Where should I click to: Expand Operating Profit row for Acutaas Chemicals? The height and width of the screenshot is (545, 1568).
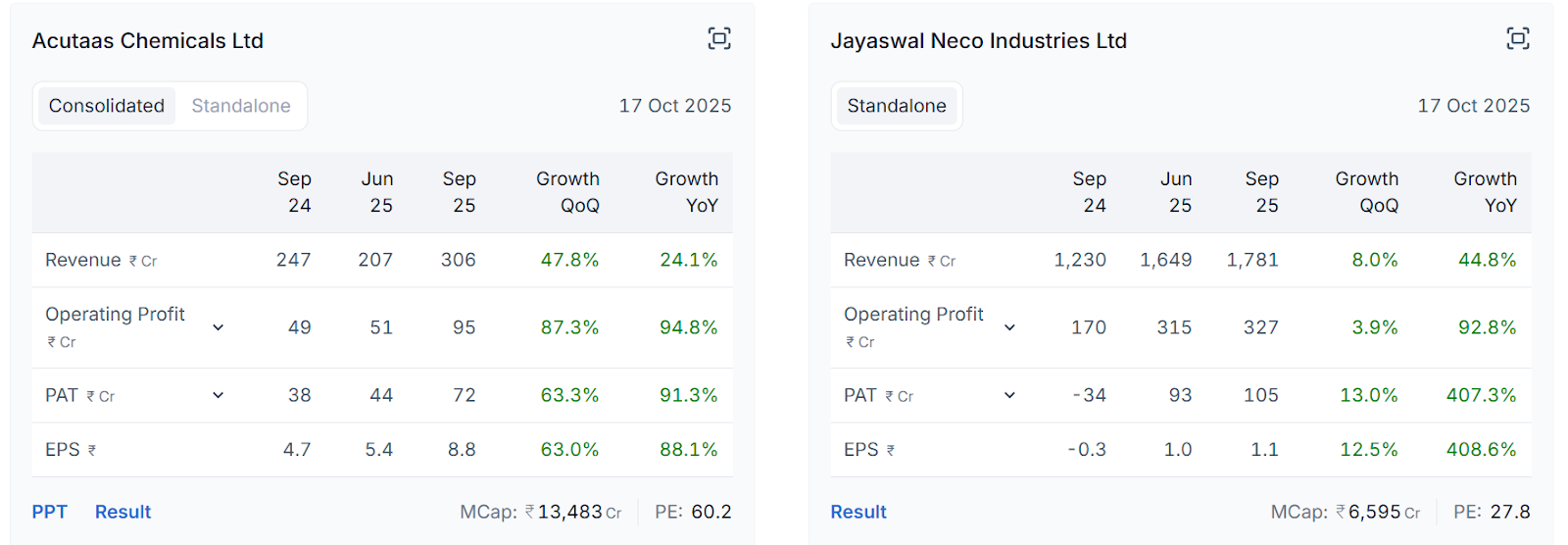219,327
